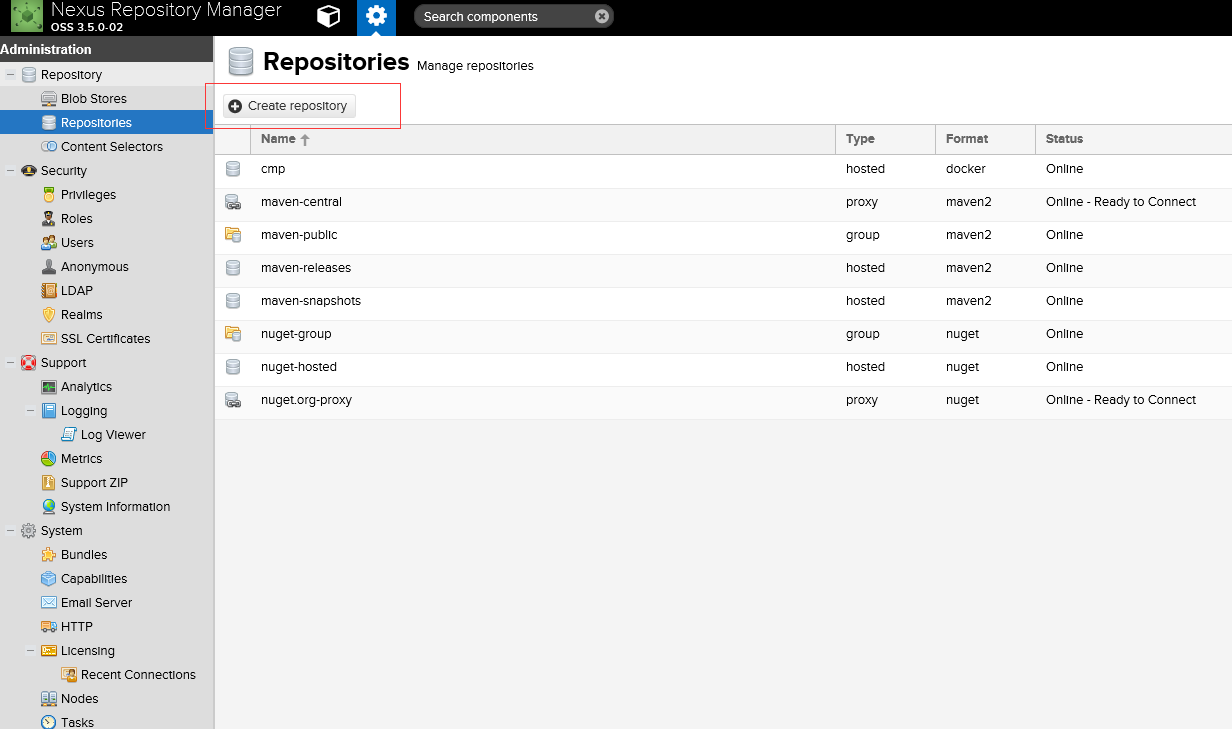The height and width of the screenshot is (729, 1232).
Task: Click maven-central's Online - Ready to Connect status
Action: [x=1121, y=202]
